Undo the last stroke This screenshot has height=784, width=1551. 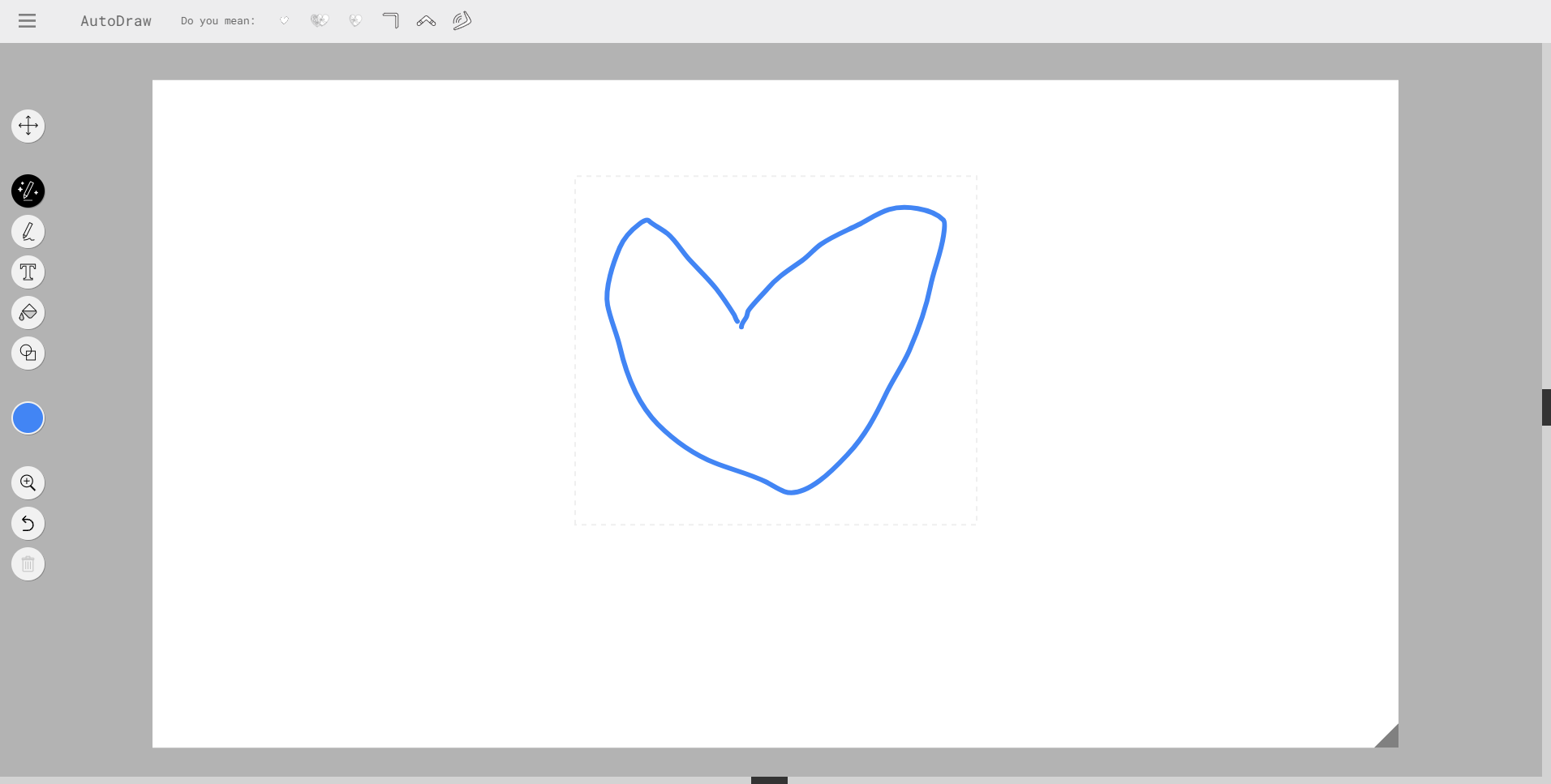click(28, 523)
